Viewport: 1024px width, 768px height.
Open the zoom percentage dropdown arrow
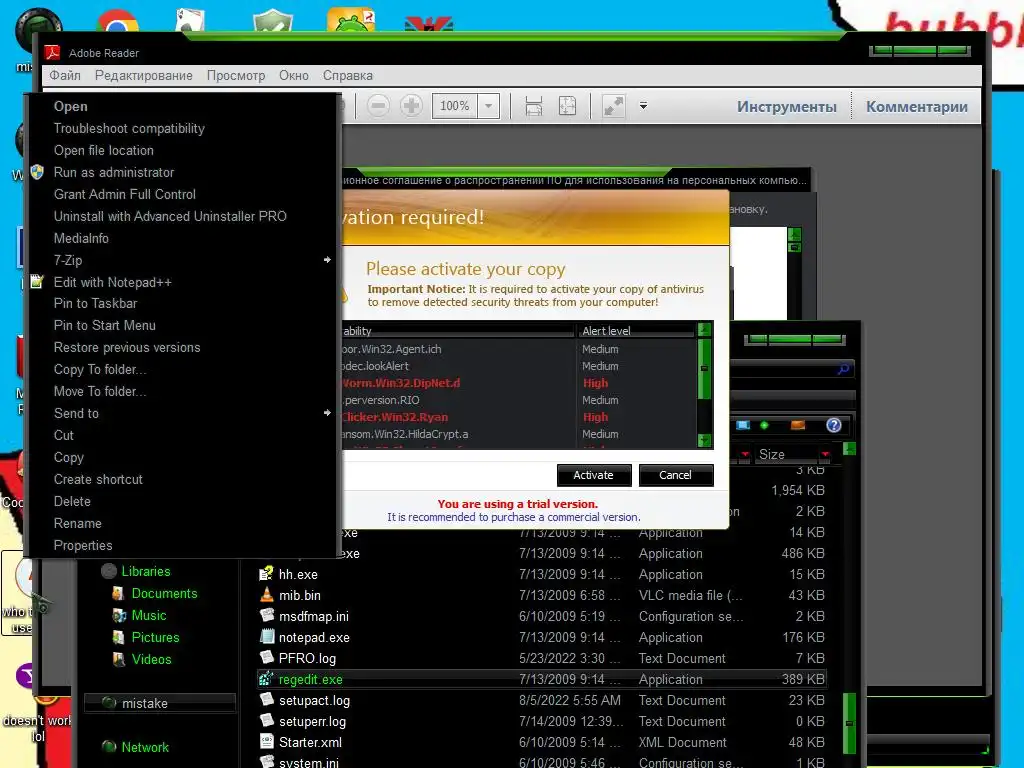[488, 106]
